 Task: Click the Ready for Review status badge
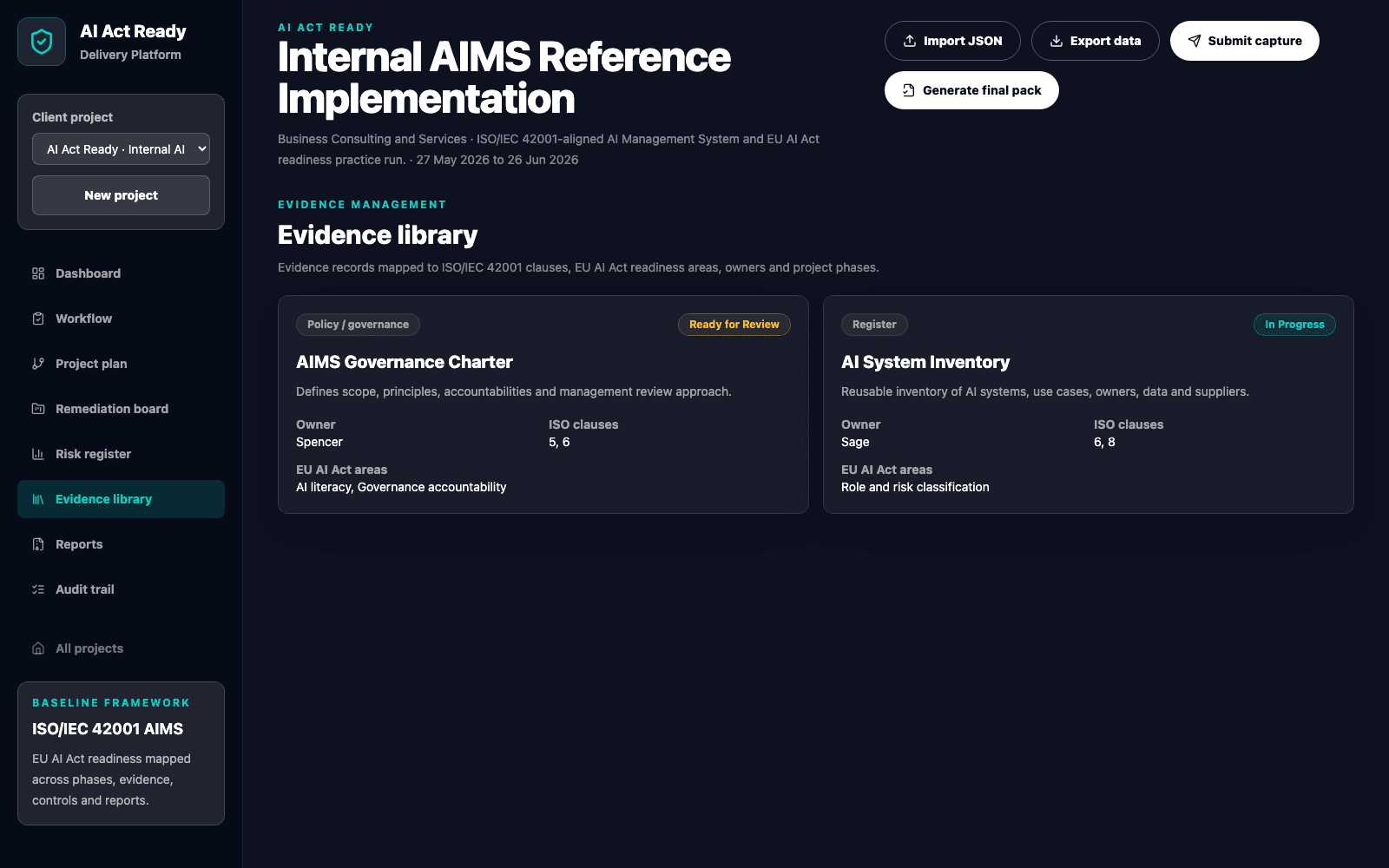point(734,325)
